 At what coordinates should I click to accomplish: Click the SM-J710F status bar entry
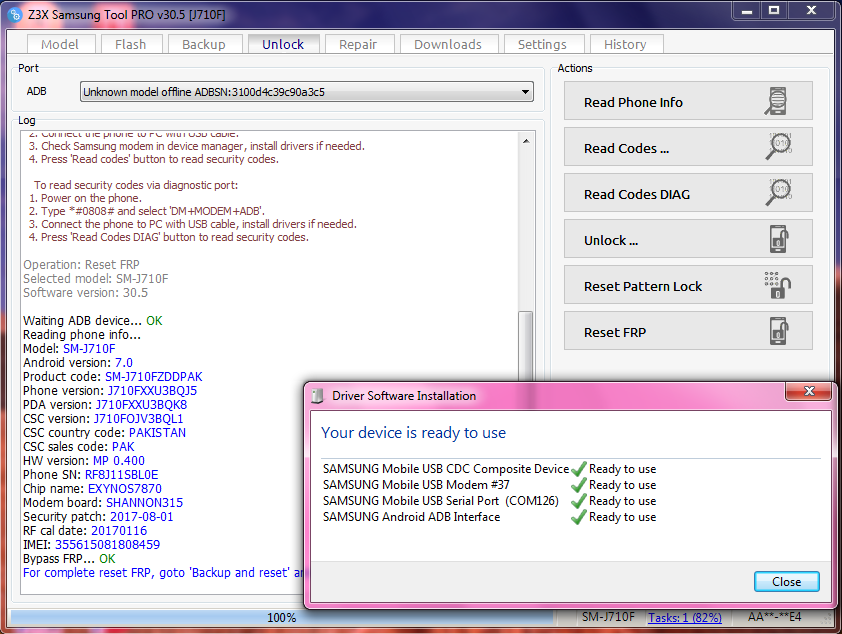click(x=608, y=617)
